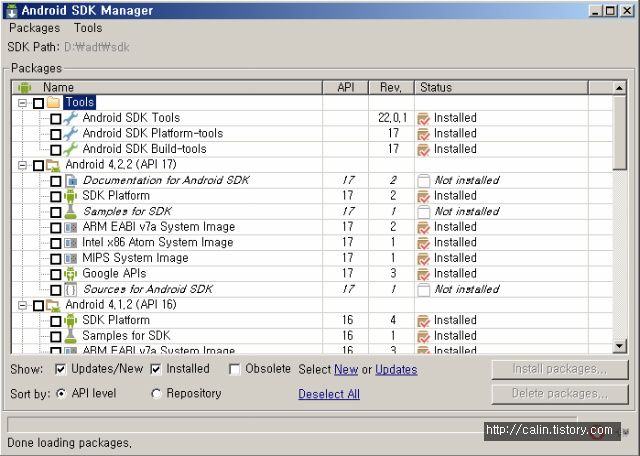This screenshot has height=456, width=640.
Task: Click the Google APIs android icon
Action: pyautogui.click(x=71, y=274)
